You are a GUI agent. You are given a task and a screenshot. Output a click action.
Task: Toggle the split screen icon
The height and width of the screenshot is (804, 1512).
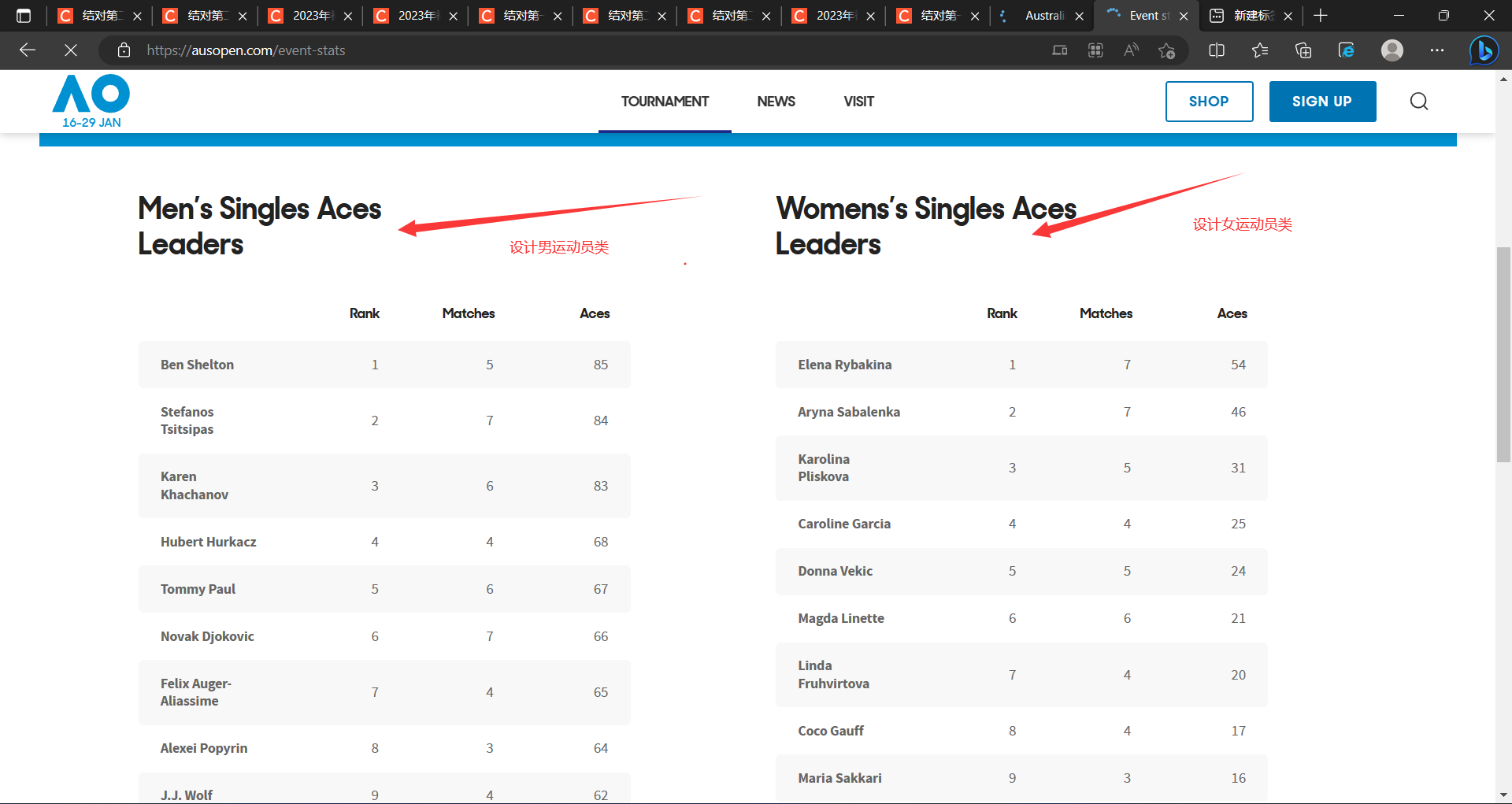tap(1217, 50)
